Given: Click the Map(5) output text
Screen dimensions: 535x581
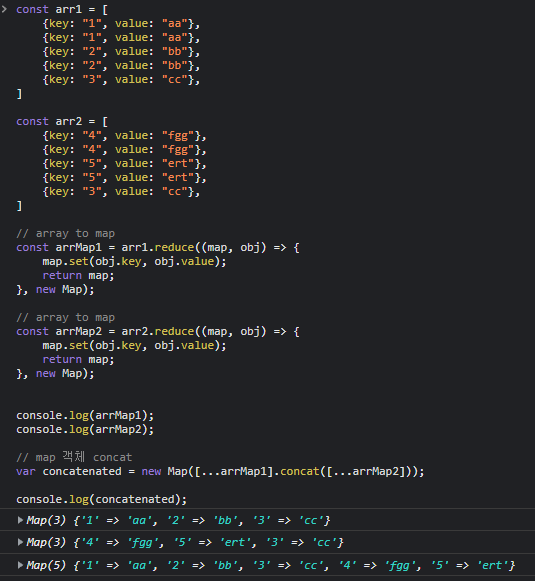Looking at the screenshot, I should [271, 565].
